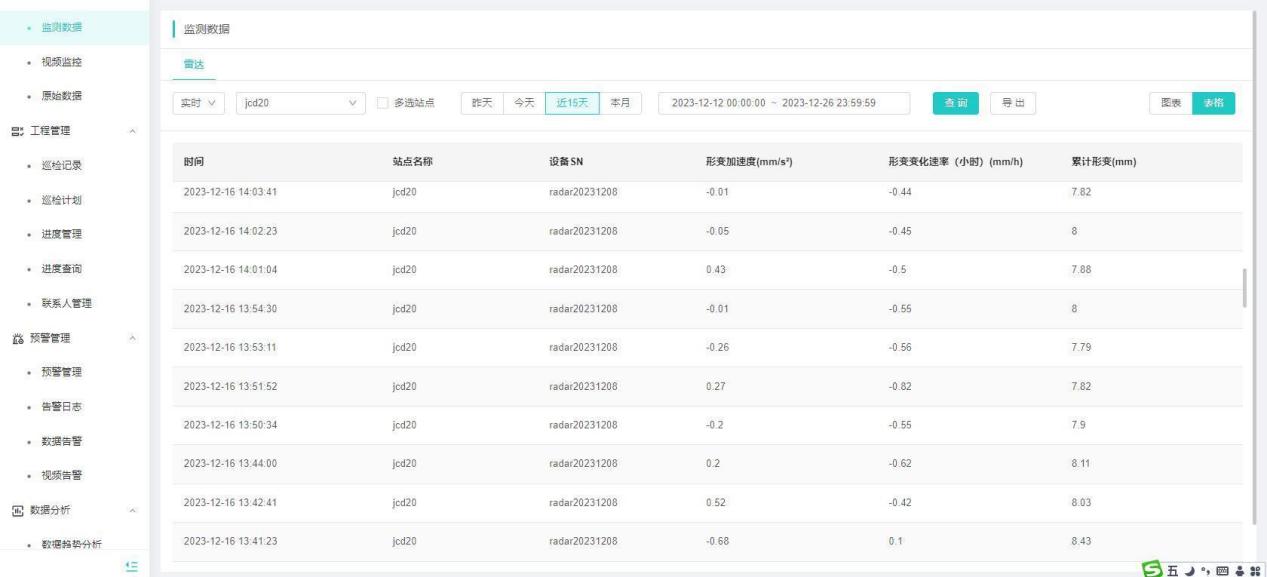Click the 数据分析 section icon in sidebar
1267x577 pixels.
[x=16, y=510]
